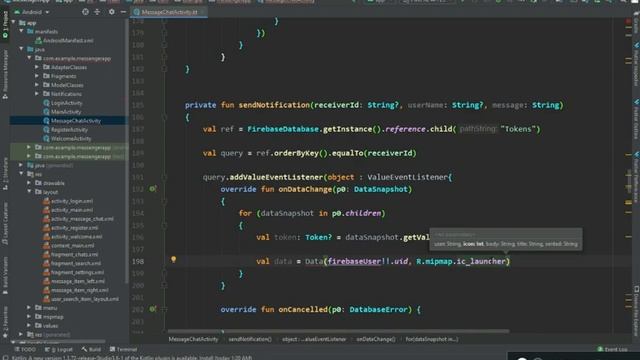Collapse the app module node

pyautogui.click(x=14, y=23)
